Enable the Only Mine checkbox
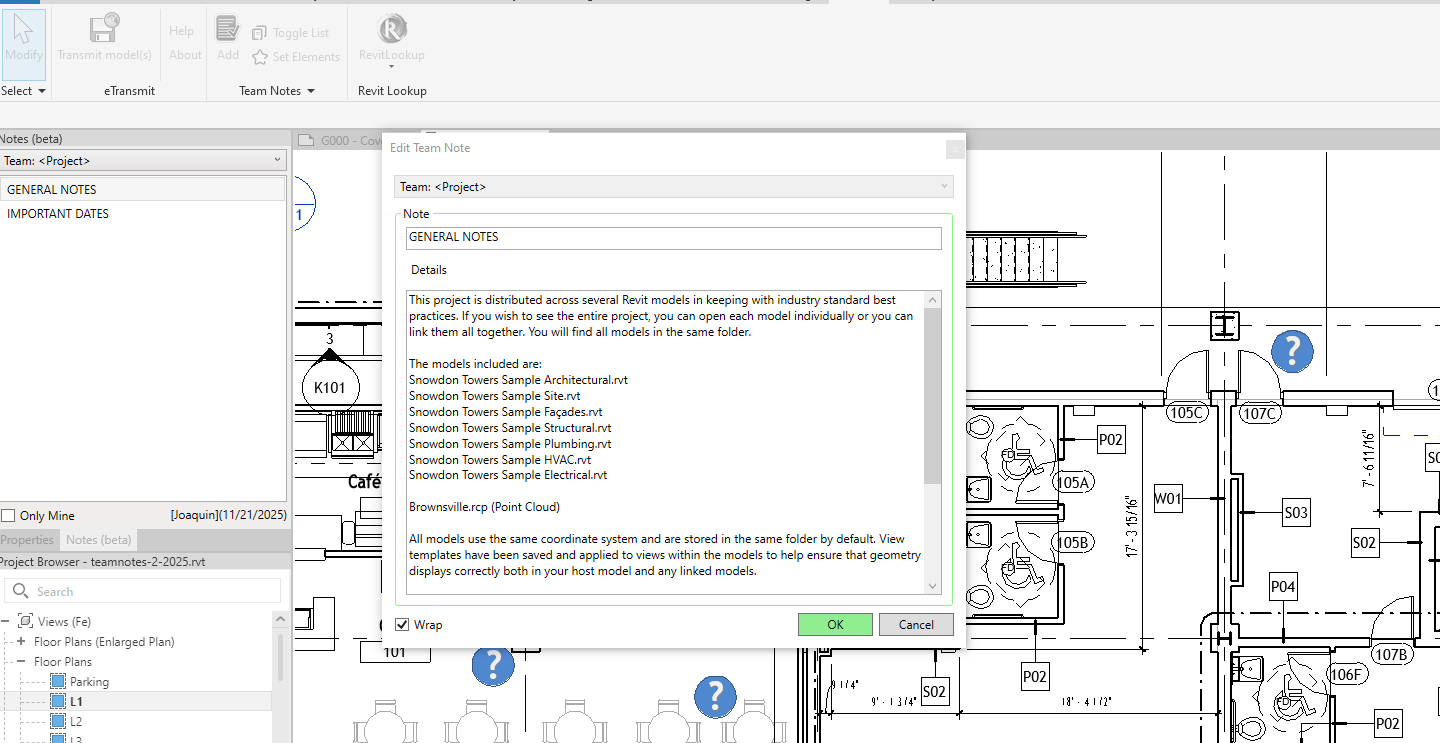1440x743 pixels. [8, 516]
